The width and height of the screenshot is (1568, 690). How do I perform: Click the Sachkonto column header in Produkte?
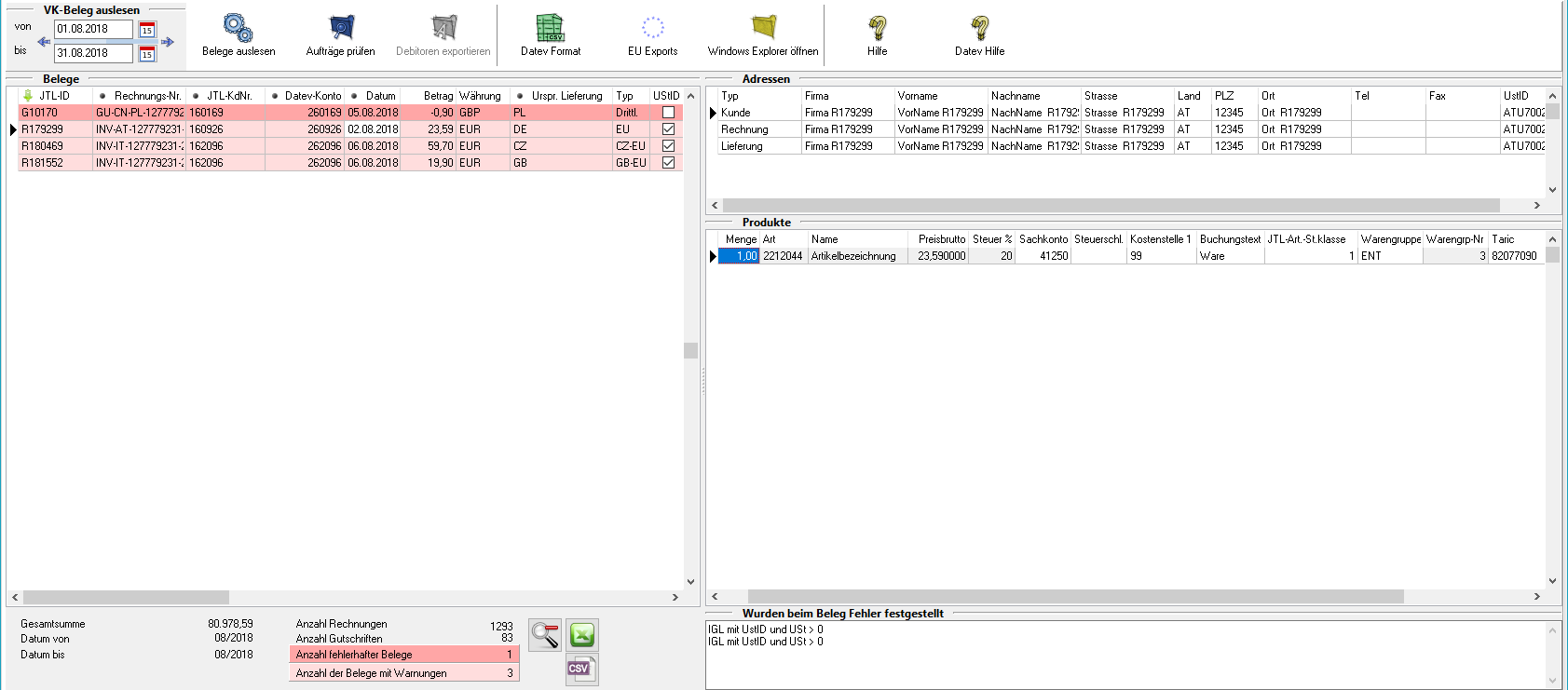[x=1043, y=239]
